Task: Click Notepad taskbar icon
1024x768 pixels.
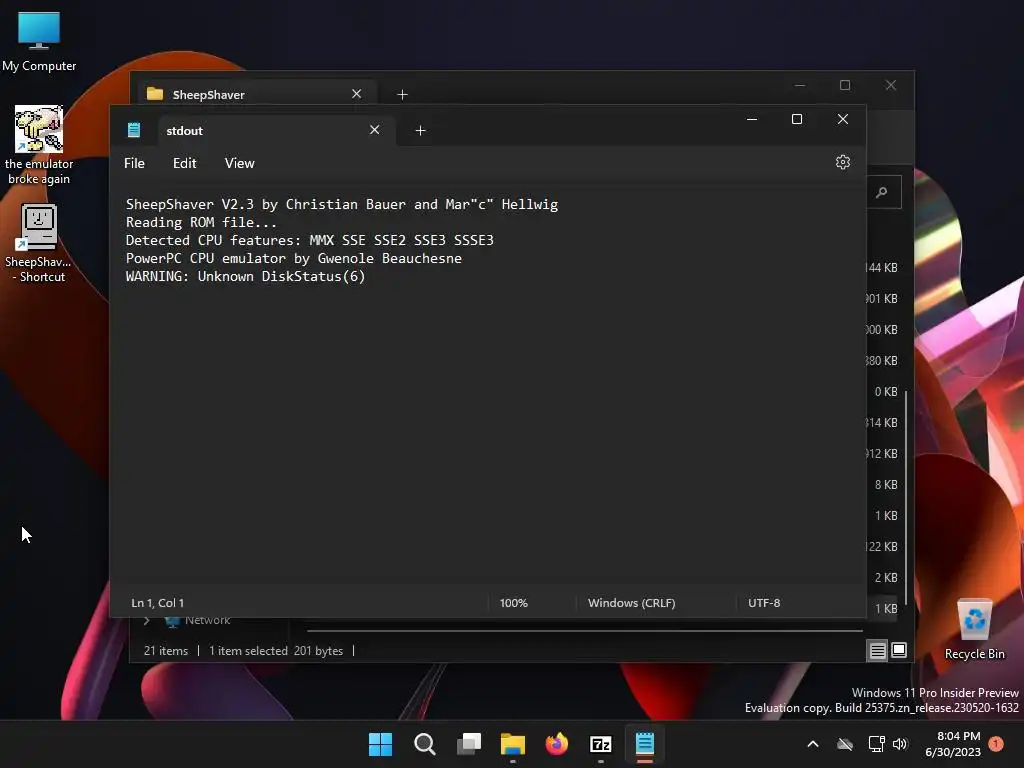Action: (645, 744)
